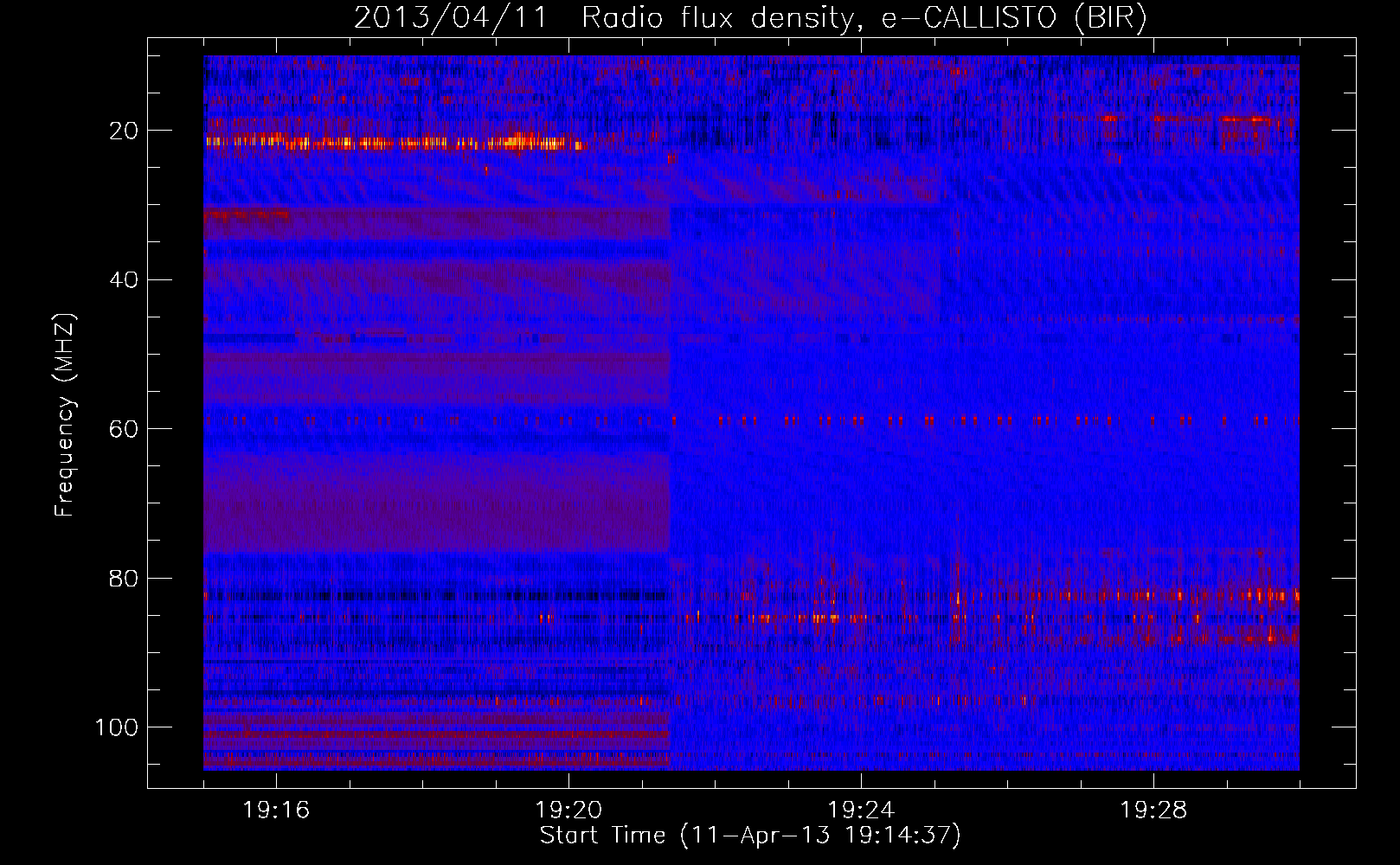This screenshot has width=1400, height=865.
Task: Click the 20 frequency tick label
Action: (125, 131)
